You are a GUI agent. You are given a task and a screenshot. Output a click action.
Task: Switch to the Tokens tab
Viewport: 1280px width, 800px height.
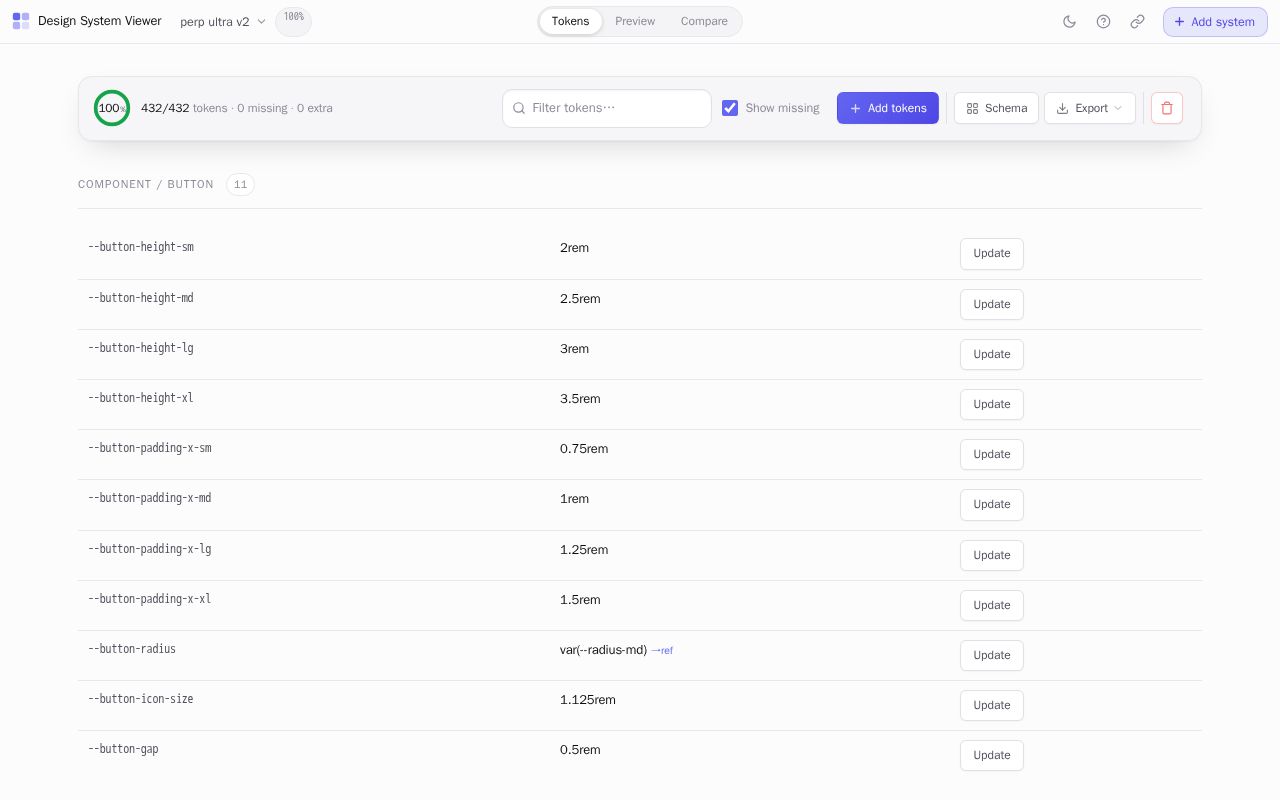coord(570,21)
